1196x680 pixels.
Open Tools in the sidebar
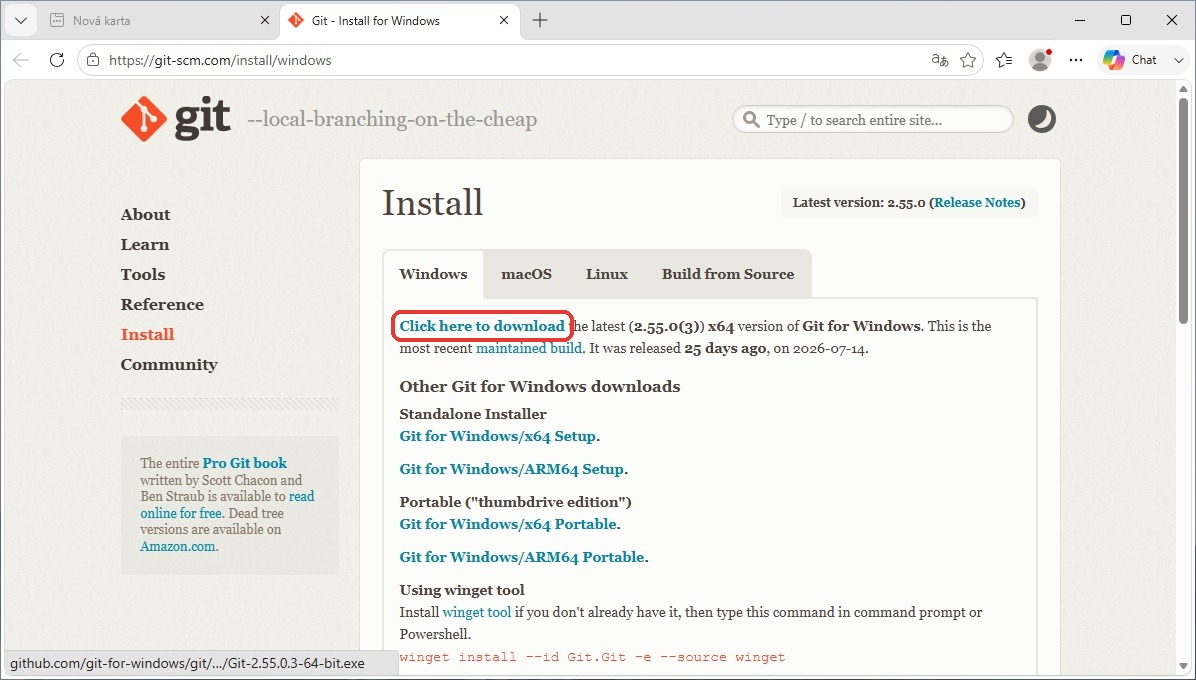(143, 274)
